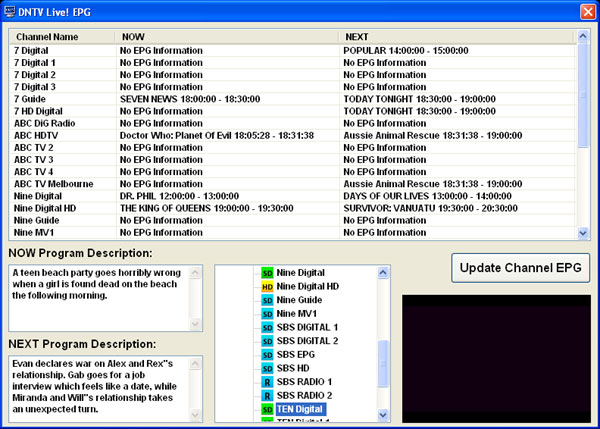Select the ABC TV 3 channel row
Screen dimensions: 600x429
293,160
